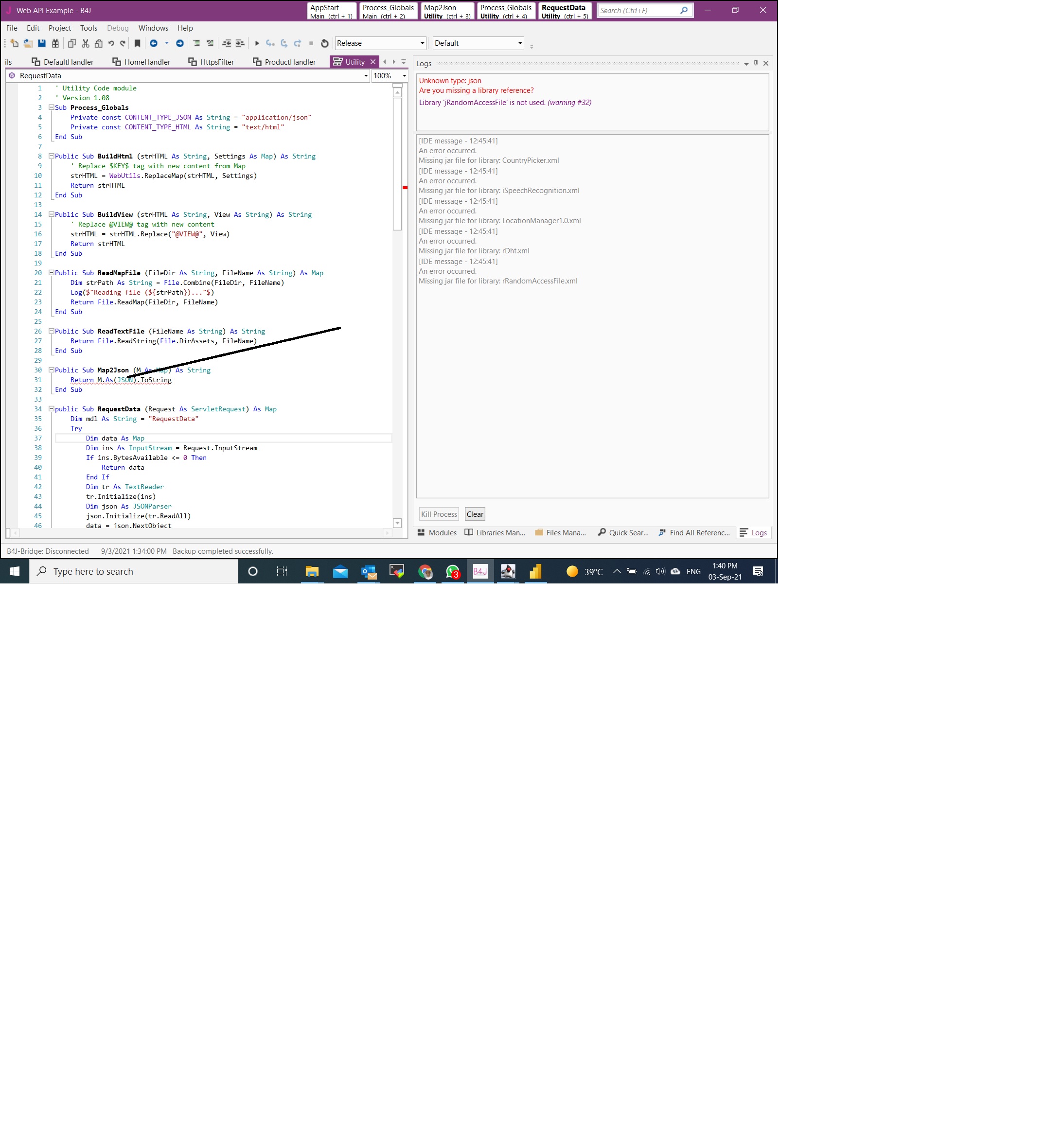Viewport: 1064px width, 1128px height.
Task: Click the Run play icon
Action: [x=256, y=43]
